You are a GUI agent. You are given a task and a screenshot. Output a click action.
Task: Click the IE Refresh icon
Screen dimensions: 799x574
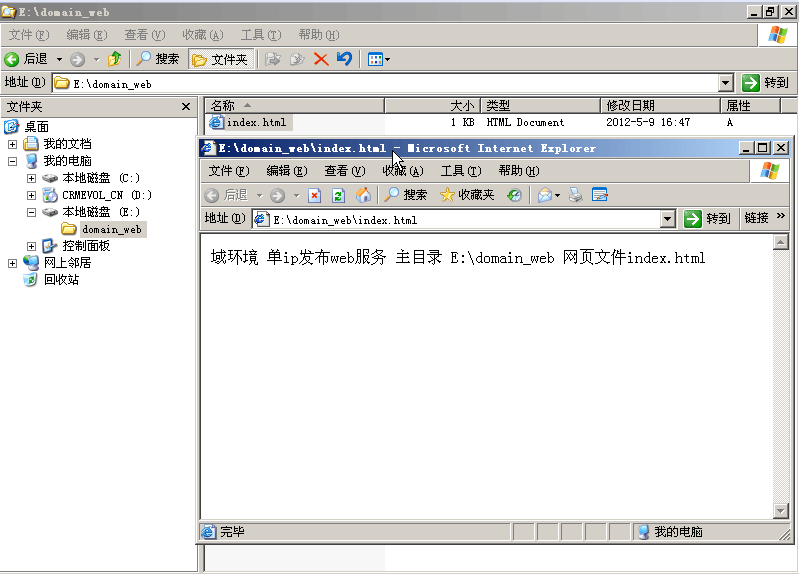338,195
